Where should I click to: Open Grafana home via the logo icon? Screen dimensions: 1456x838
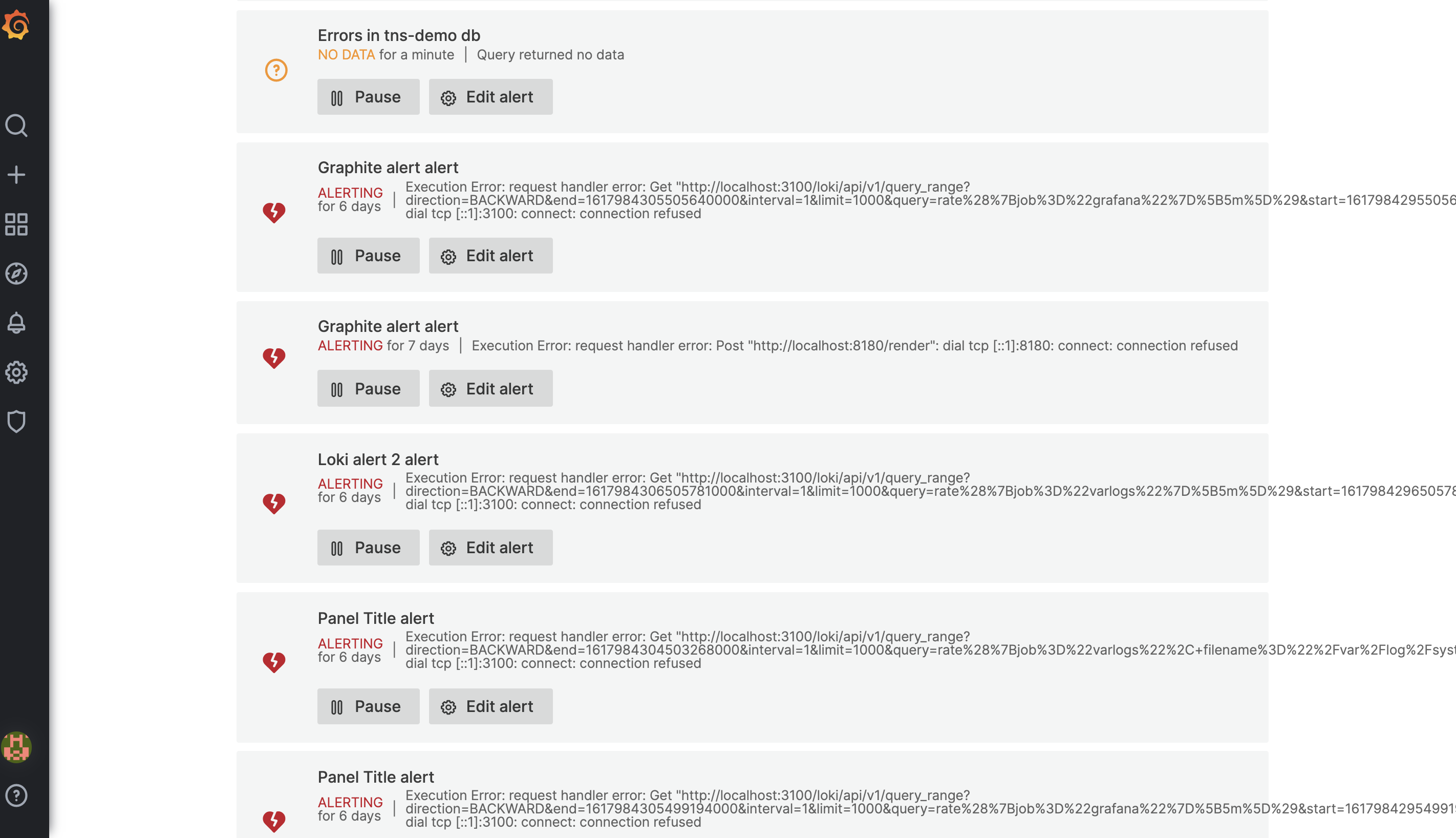[x=16, y=25]
